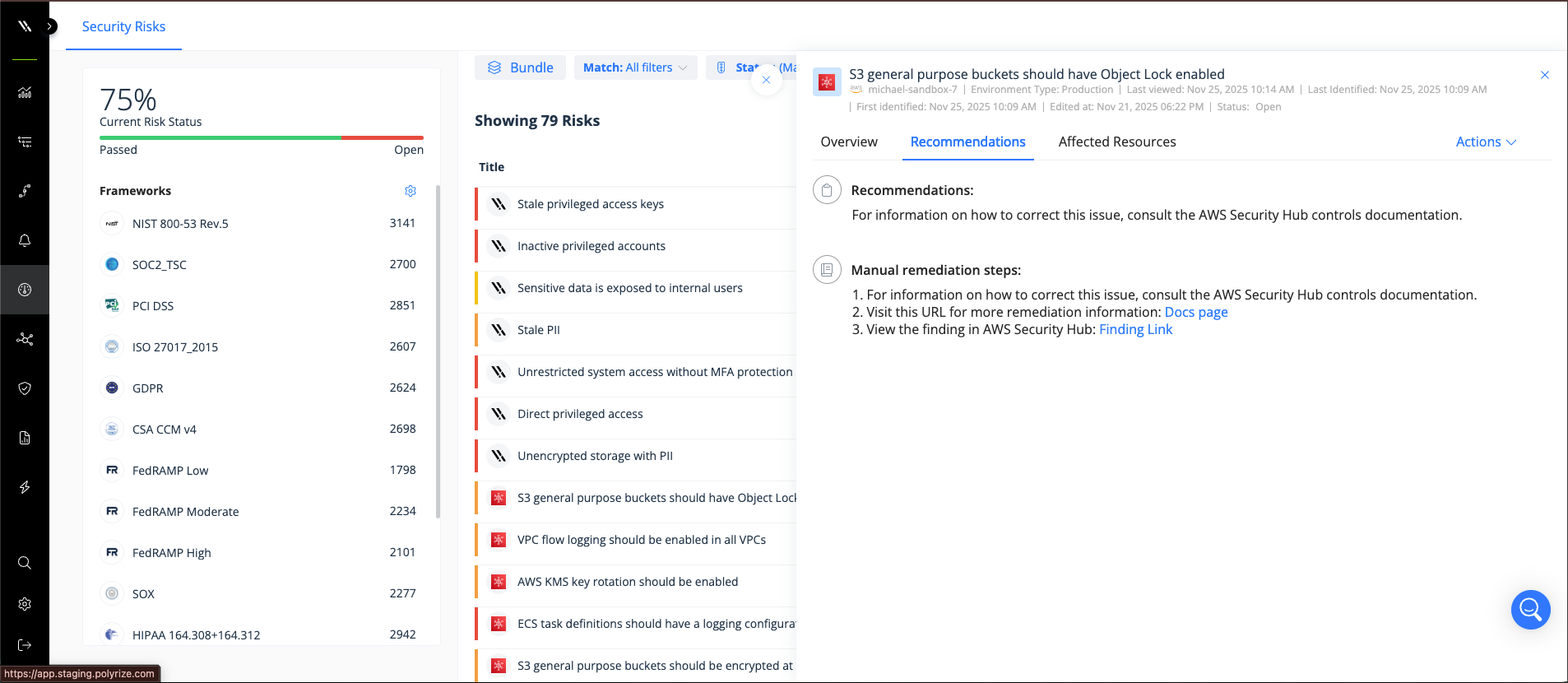Open the Docs page link
This screenshot has width=1568, height=683.
(1195, 312)
